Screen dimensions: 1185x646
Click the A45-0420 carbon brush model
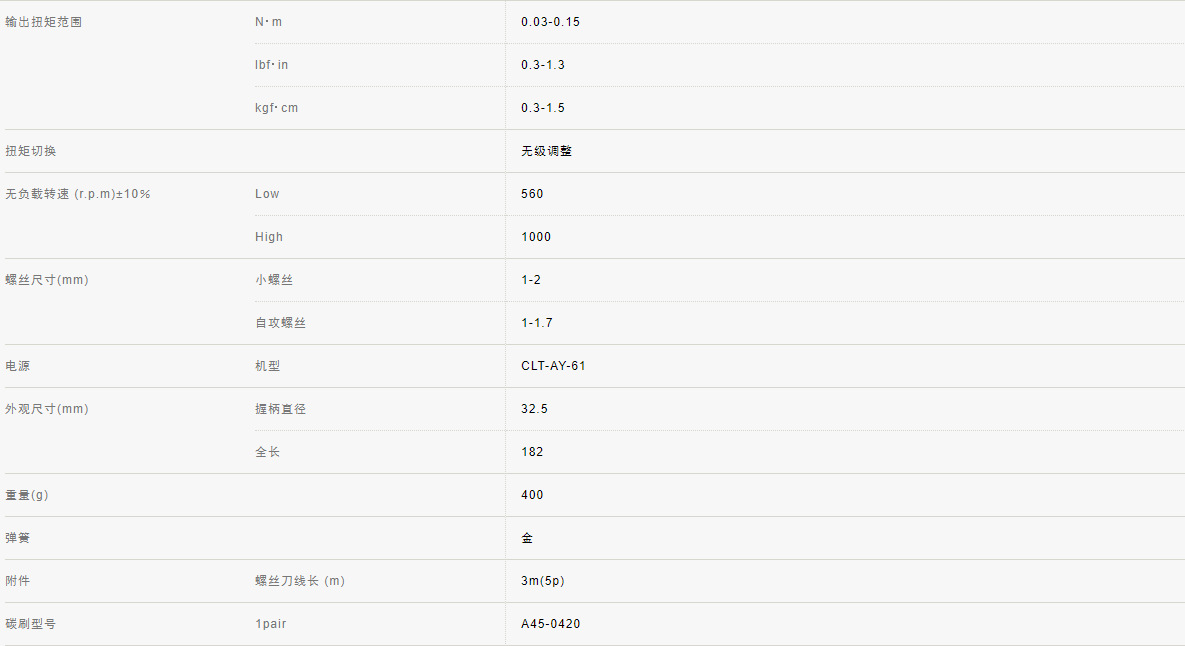(550, 624)
